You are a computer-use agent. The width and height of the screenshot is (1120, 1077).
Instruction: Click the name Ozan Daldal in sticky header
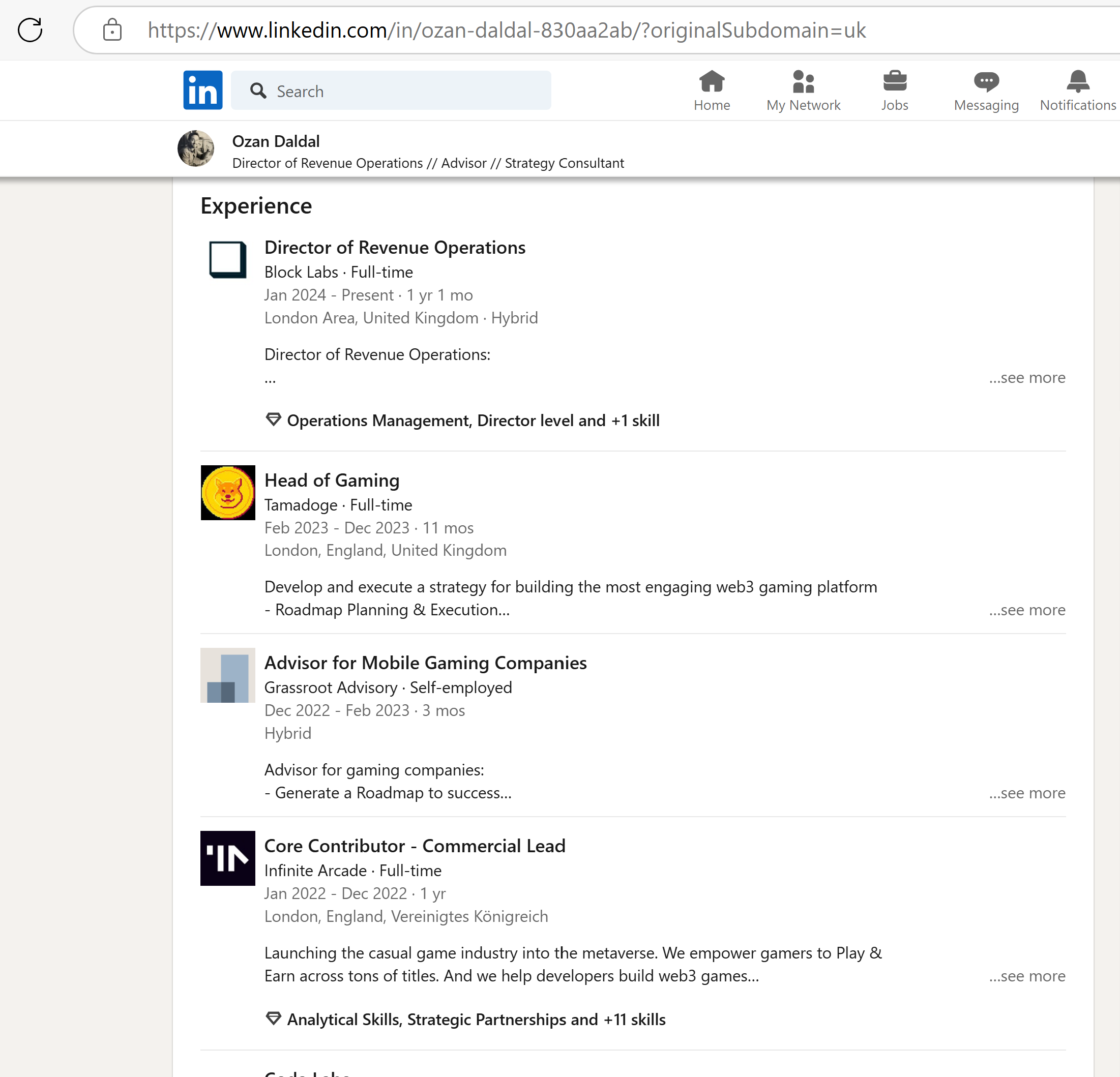pyautogui.click(x=276, y=141)
